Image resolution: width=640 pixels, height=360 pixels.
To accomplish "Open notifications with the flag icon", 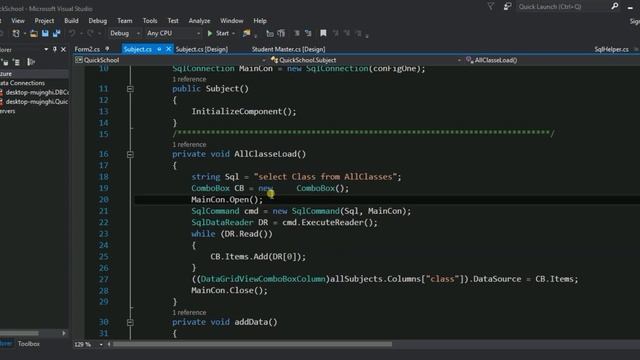I will coord(491,7).
